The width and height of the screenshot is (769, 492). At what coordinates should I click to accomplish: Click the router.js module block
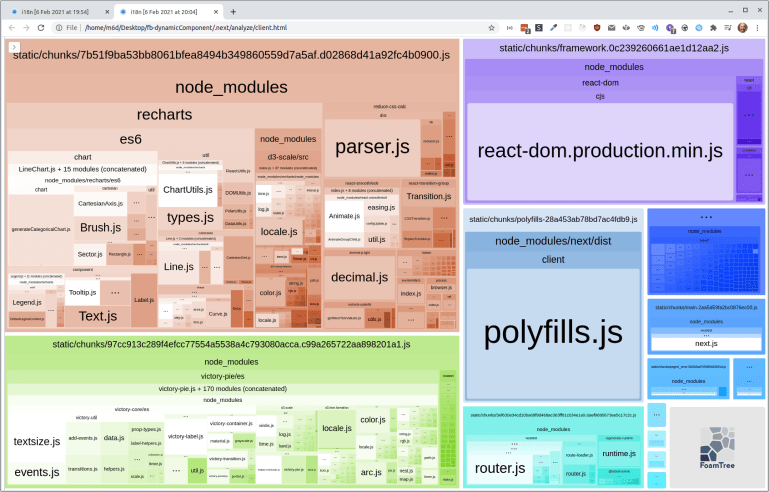(x=500, y=468)
